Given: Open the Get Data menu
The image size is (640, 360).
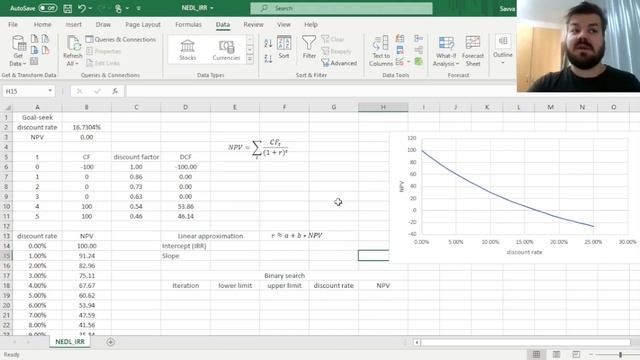Looking at the screenshot, I should [x=18, y=50].
